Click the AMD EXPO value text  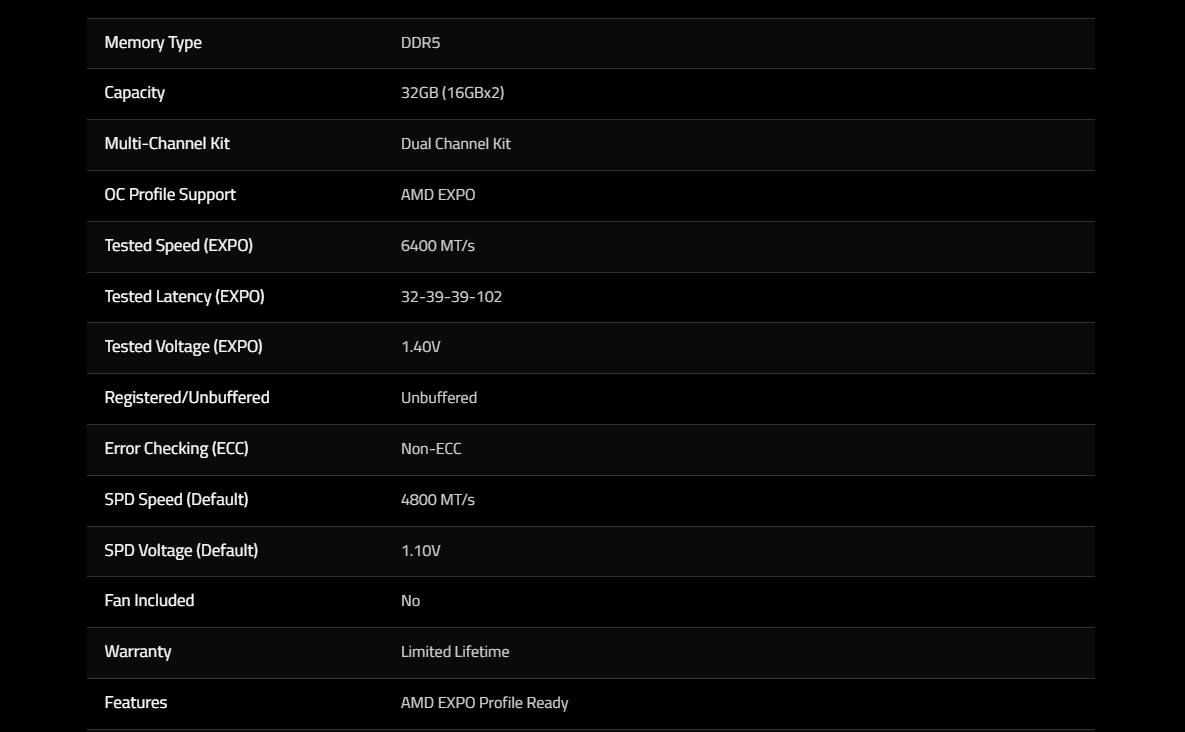[438, 195]
